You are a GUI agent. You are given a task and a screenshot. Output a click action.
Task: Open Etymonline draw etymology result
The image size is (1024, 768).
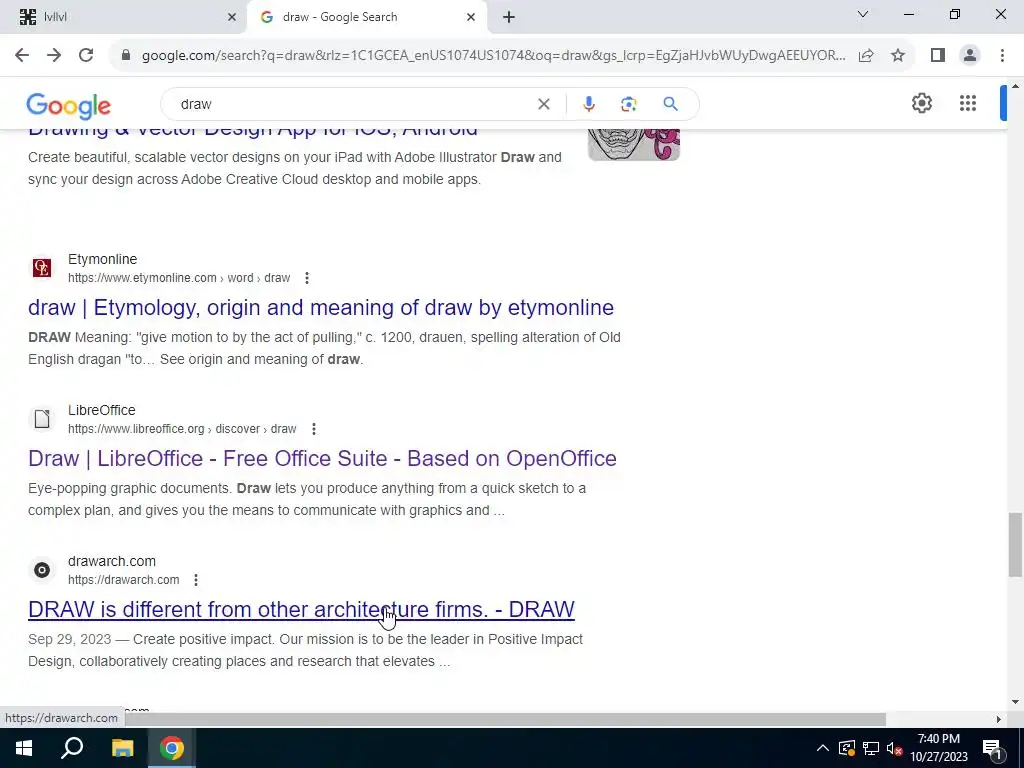[x=321, y=308]
